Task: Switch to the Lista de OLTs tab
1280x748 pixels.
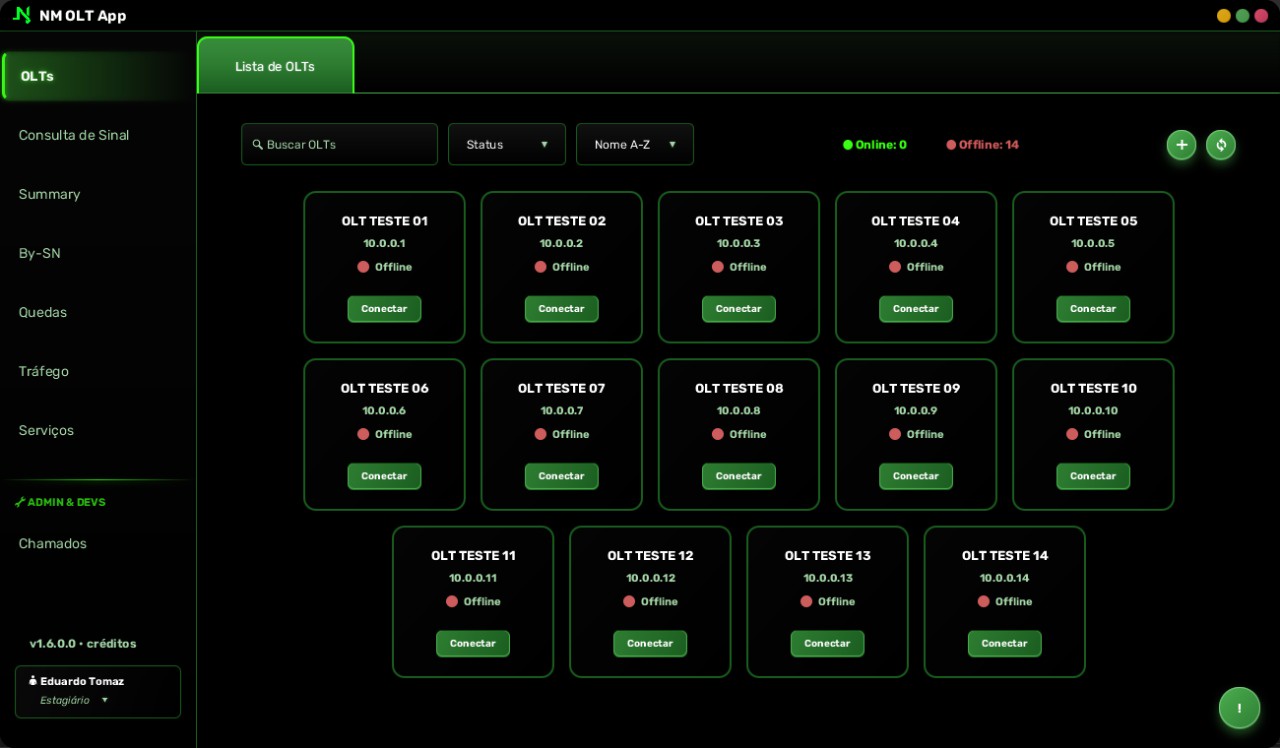Action: (275, 66)
